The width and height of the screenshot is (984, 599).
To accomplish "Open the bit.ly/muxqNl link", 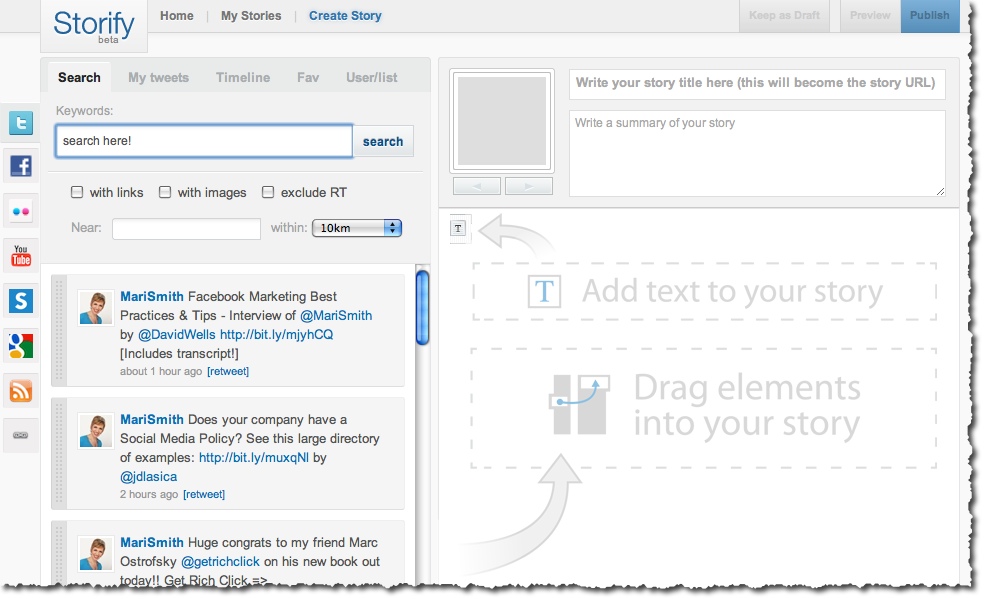I will (x=254, y=457).
